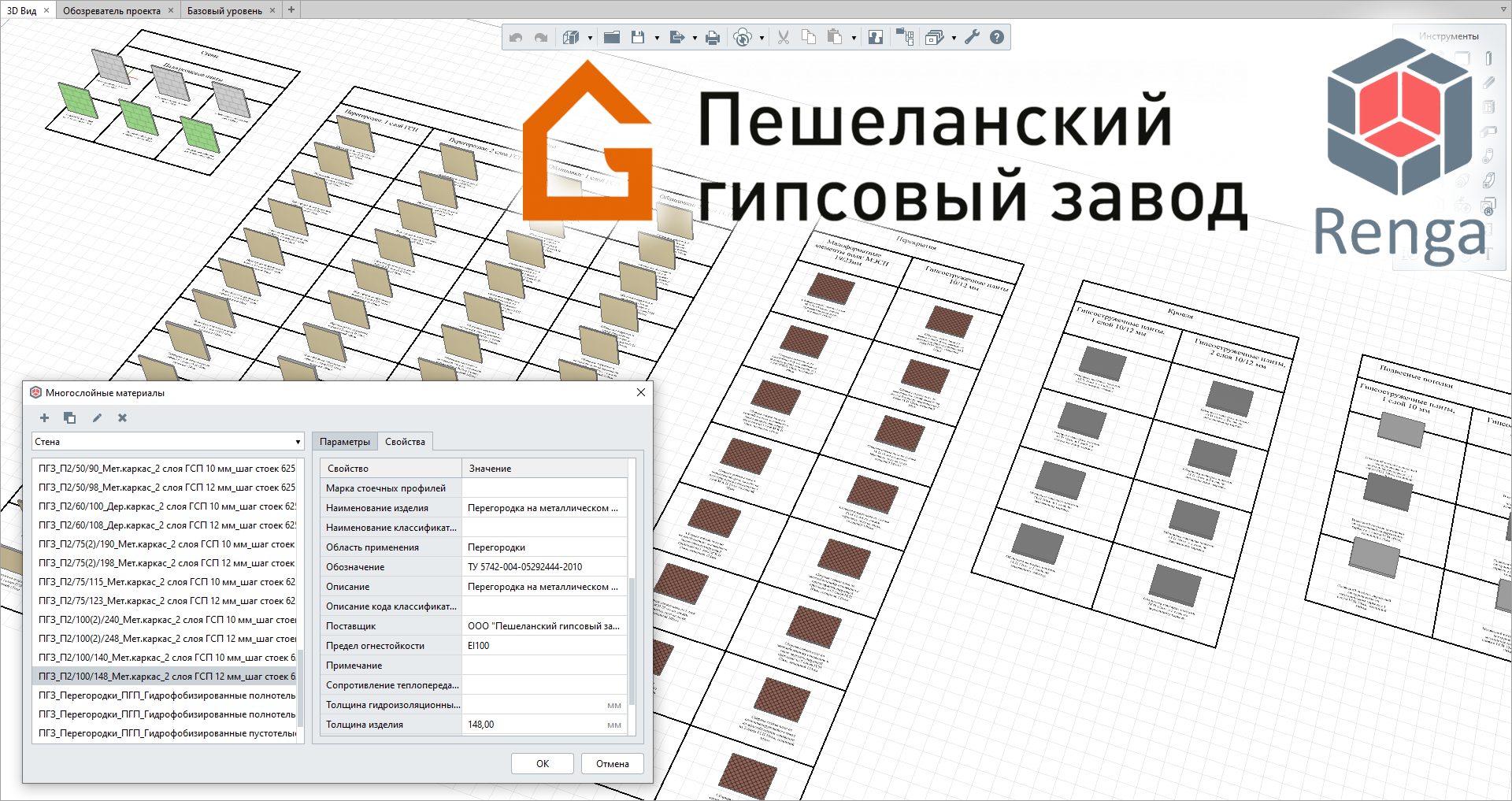Click the Марка стоечных профилей value field
Screen dimensions: 1512x801
[544, 488]
